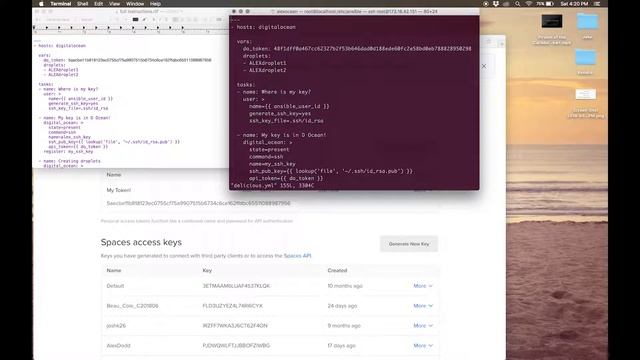Open the Notification Center icon
The height and width of the screenshot is (360, 640).
[597, 4]
